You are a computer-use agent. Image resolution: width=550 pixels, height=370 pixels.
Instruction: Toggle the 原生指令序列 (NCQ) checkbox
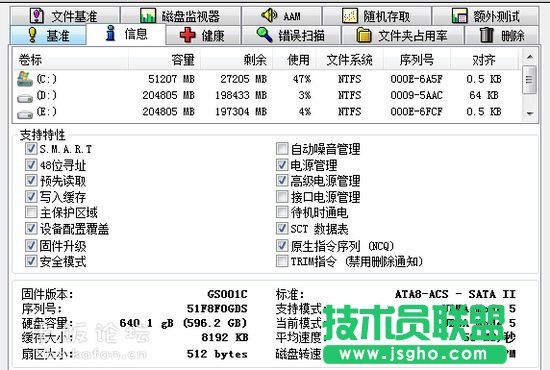tap(282, 245)
